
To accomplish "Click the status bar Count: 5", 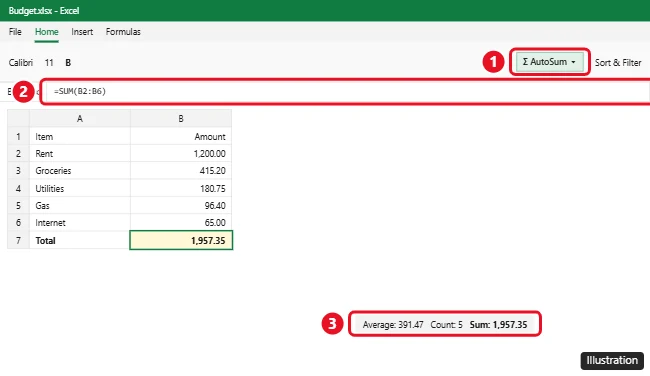I will [x=446, y=325].
